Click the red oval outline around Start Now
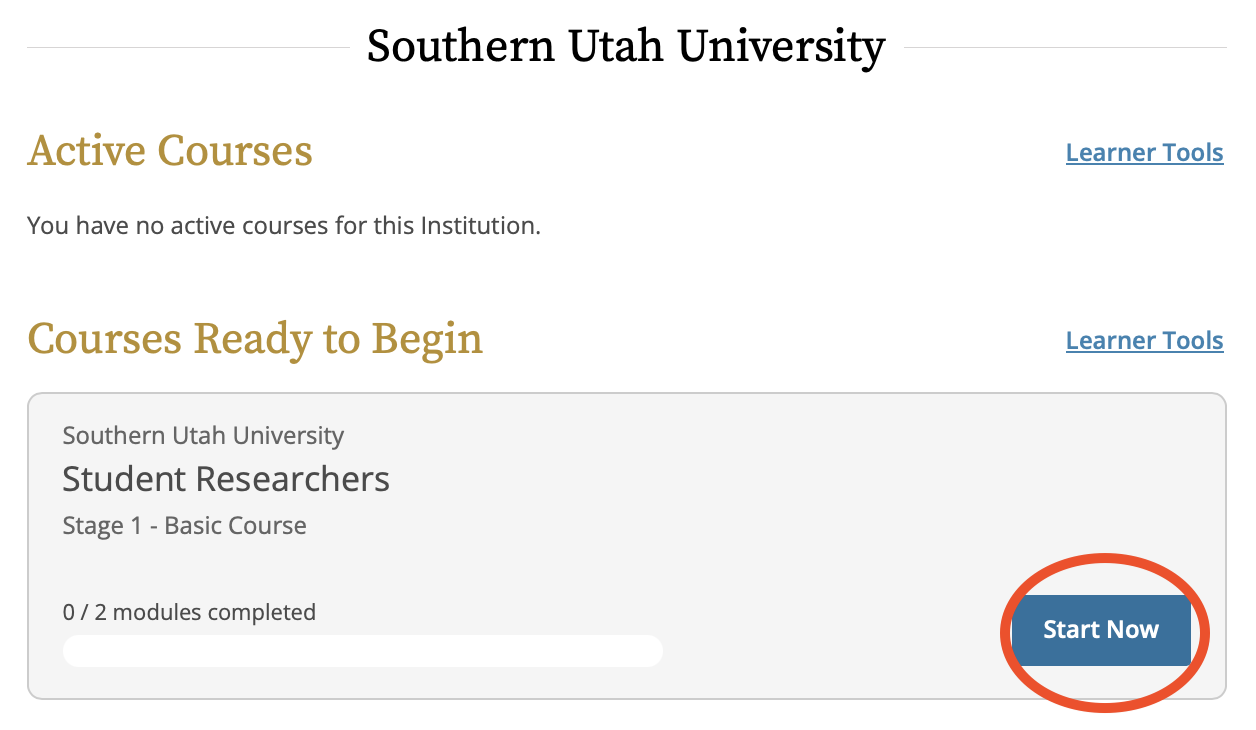 pos(1105,557)
